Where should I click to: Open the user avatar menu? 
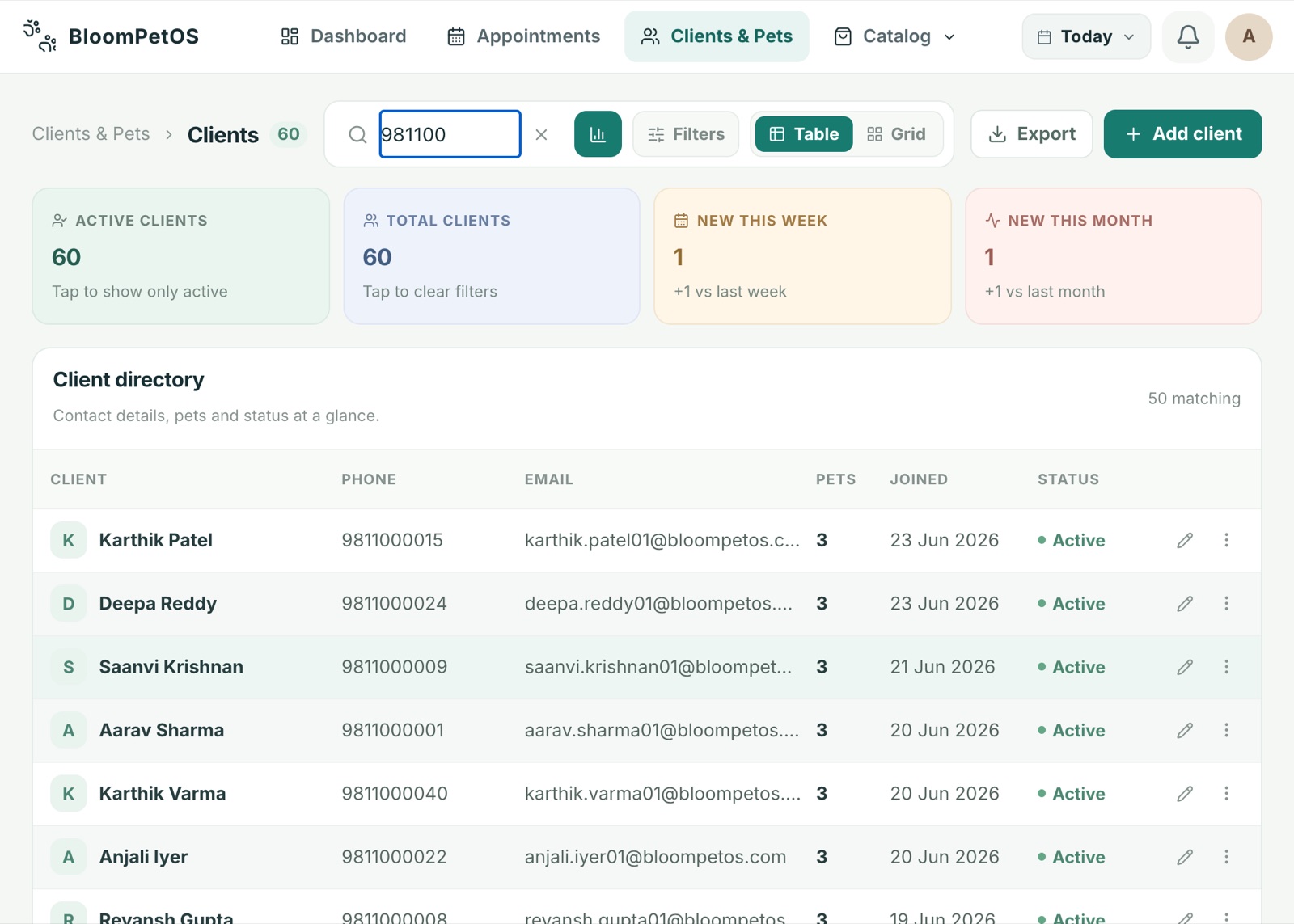(1249, 36)
